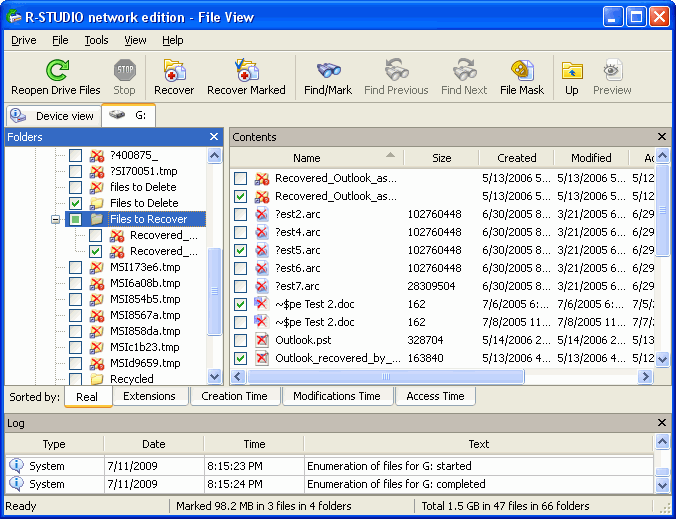676x519 pixels.
Task: Open the Help menu
Action: pyautogui.click(x=173, y=40)
